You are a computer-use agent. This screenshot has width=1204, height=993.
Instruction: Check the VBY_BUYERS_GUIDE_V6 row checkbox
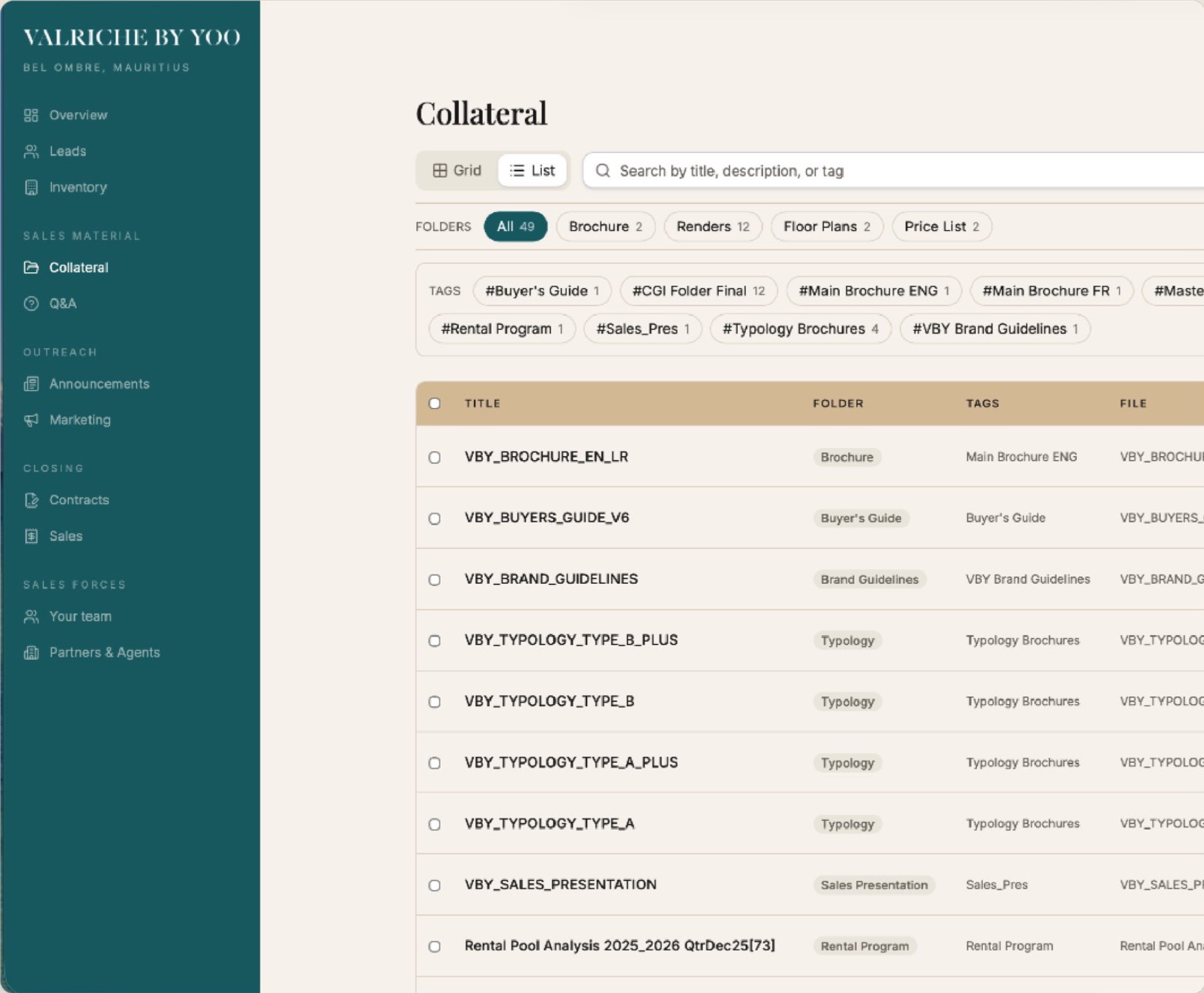pos(435,518)
